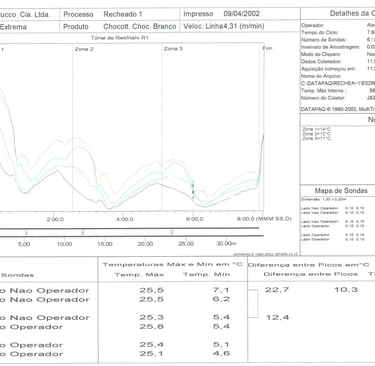Click minimum temperature value '5,1'

(221, 344)
